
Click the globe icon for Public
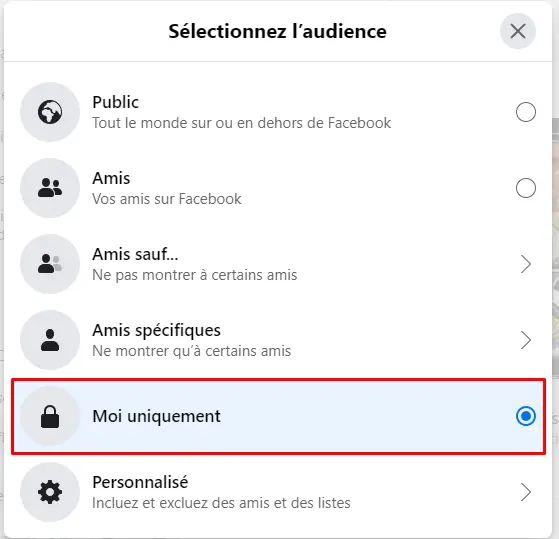click(50, 112)
